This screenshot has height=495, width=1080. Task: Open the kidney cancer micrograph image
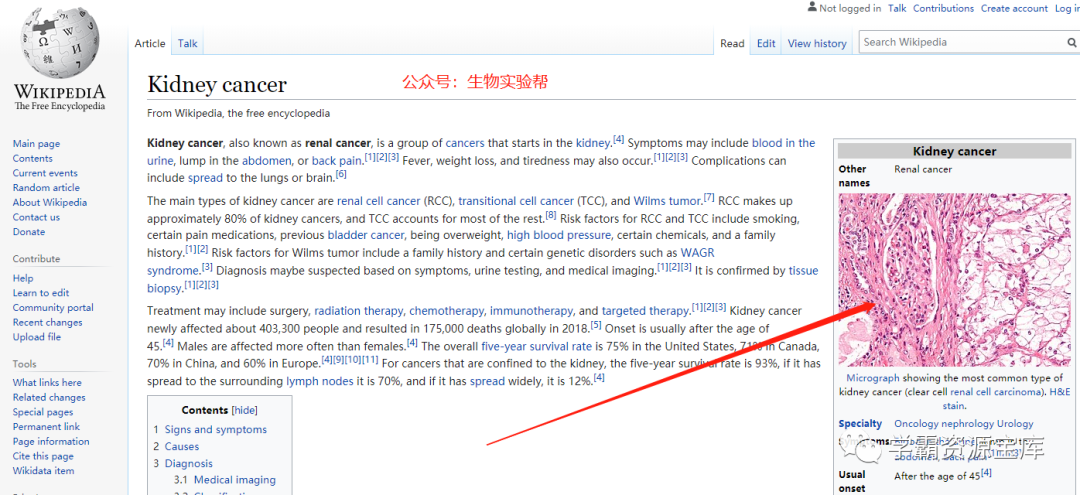pos(954,280)
